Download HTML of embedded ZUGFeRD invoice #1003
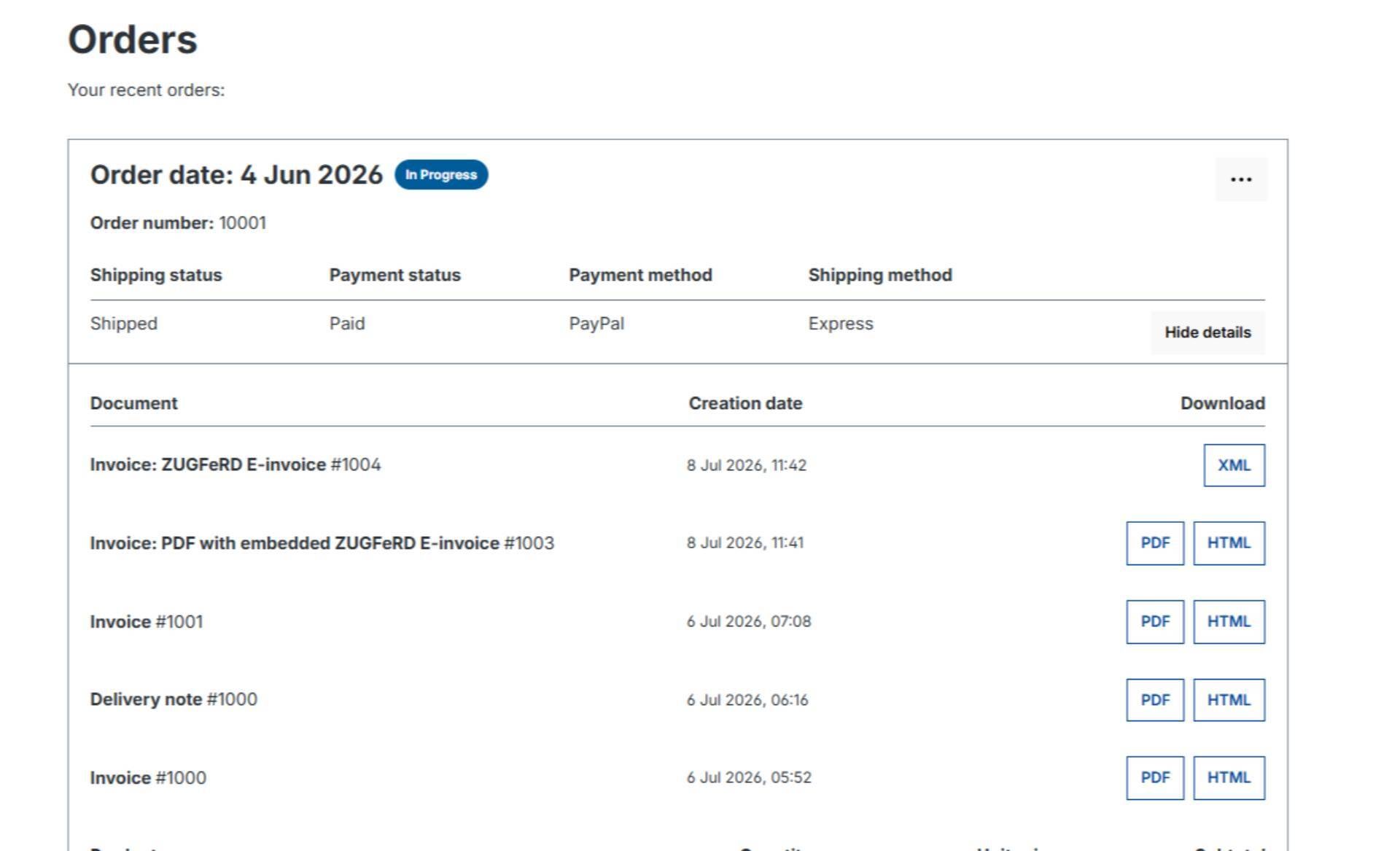 tap(1229, 543)
